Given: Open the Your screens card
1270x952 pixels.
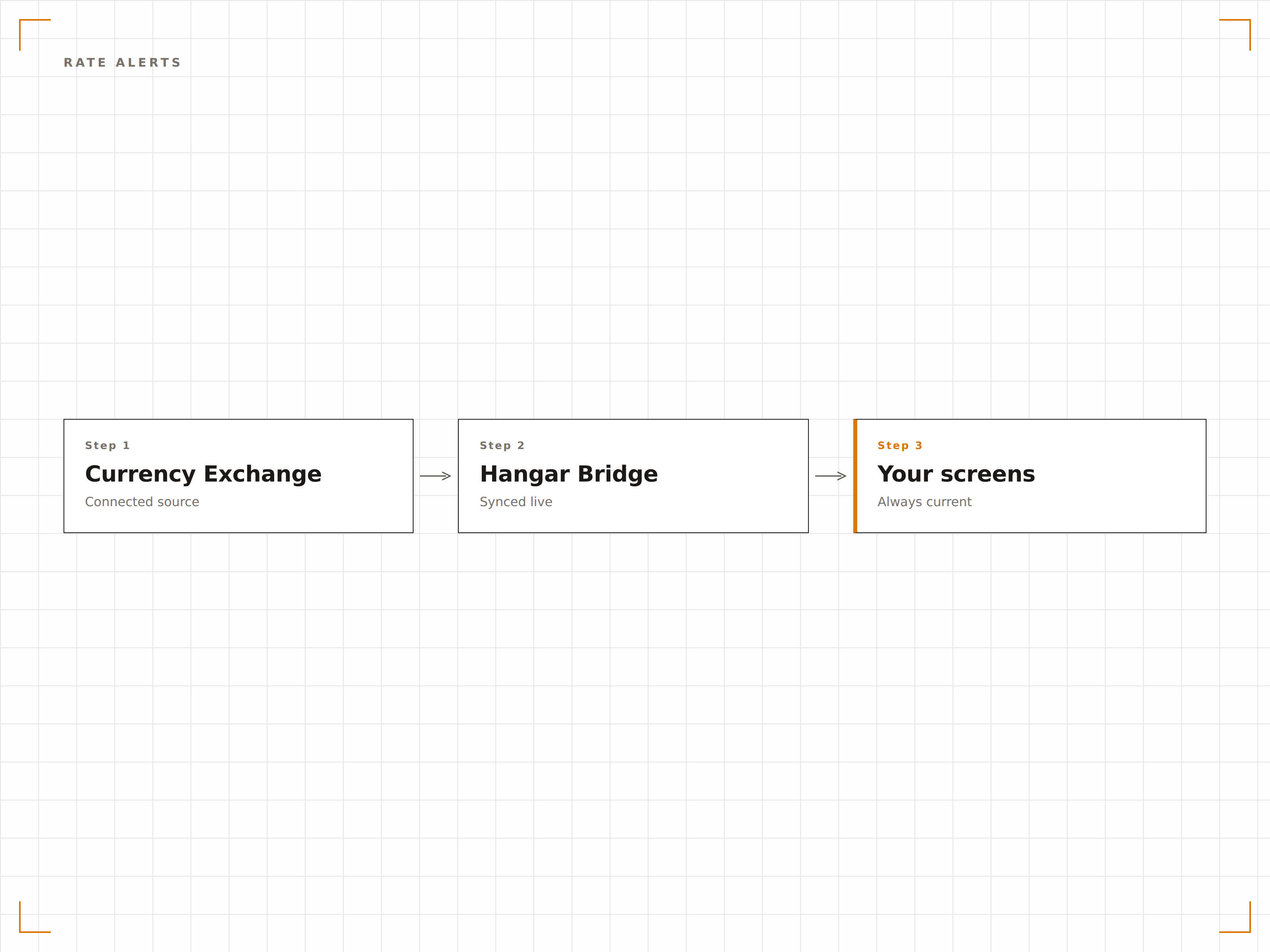Looking at the screenshot, I should [x=1029, y=476].
